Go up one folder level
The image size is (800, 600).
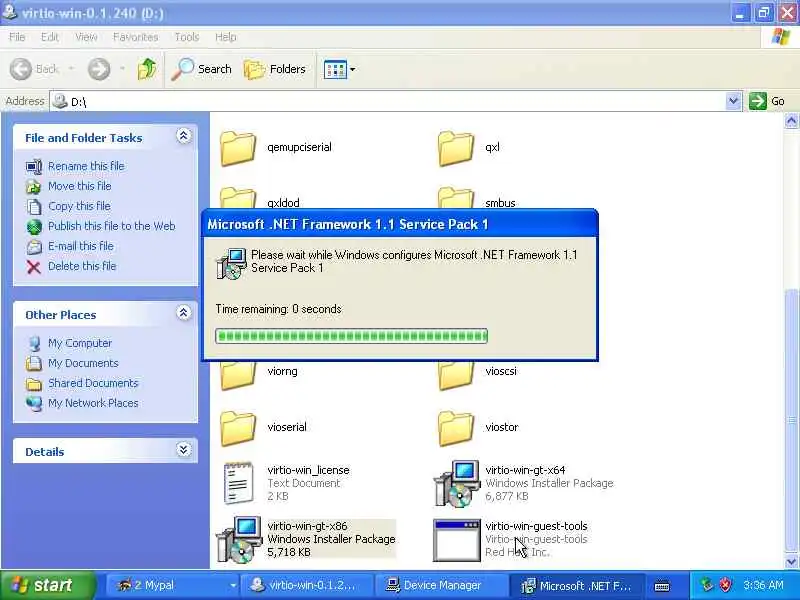click(x=147, y=69)
